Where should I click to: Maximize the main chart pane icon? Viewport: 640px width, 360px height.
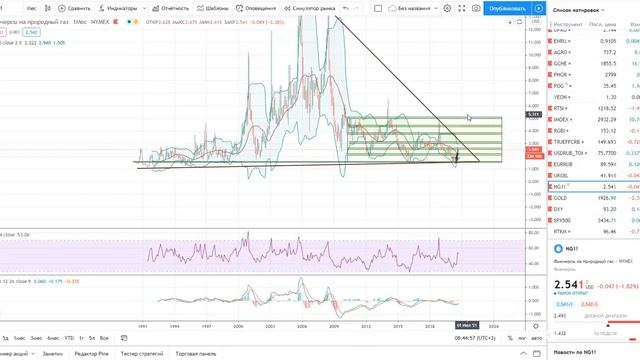[519, 22]
